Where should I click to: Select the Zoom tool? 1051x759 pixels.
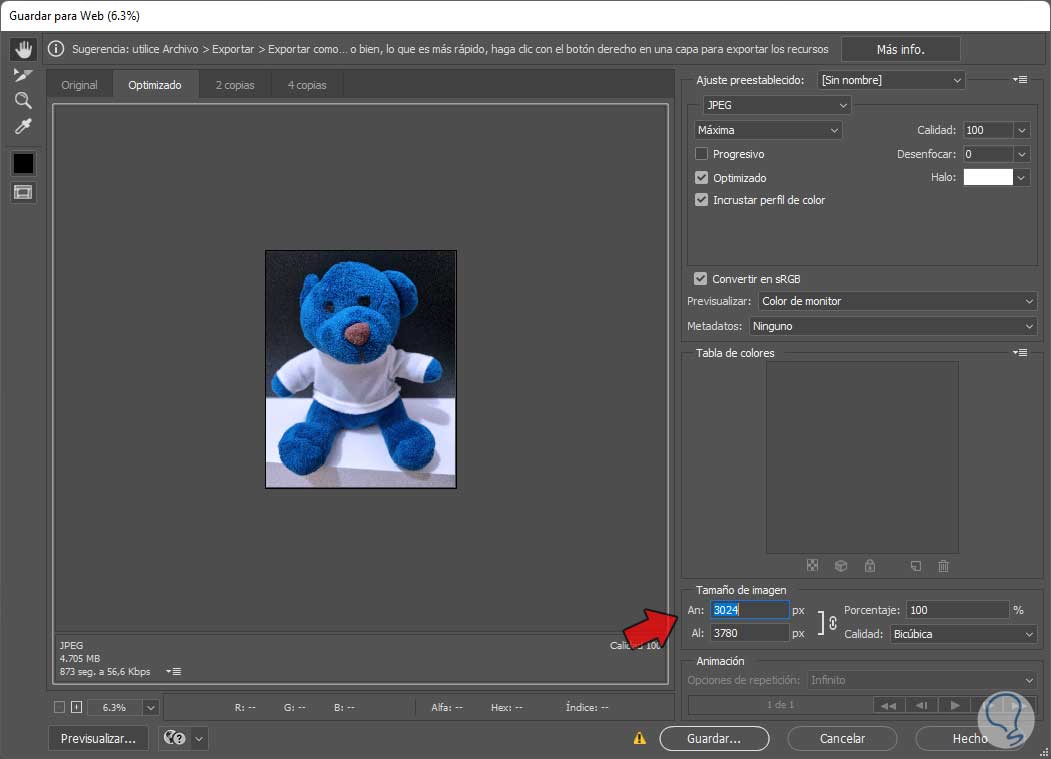23,100
